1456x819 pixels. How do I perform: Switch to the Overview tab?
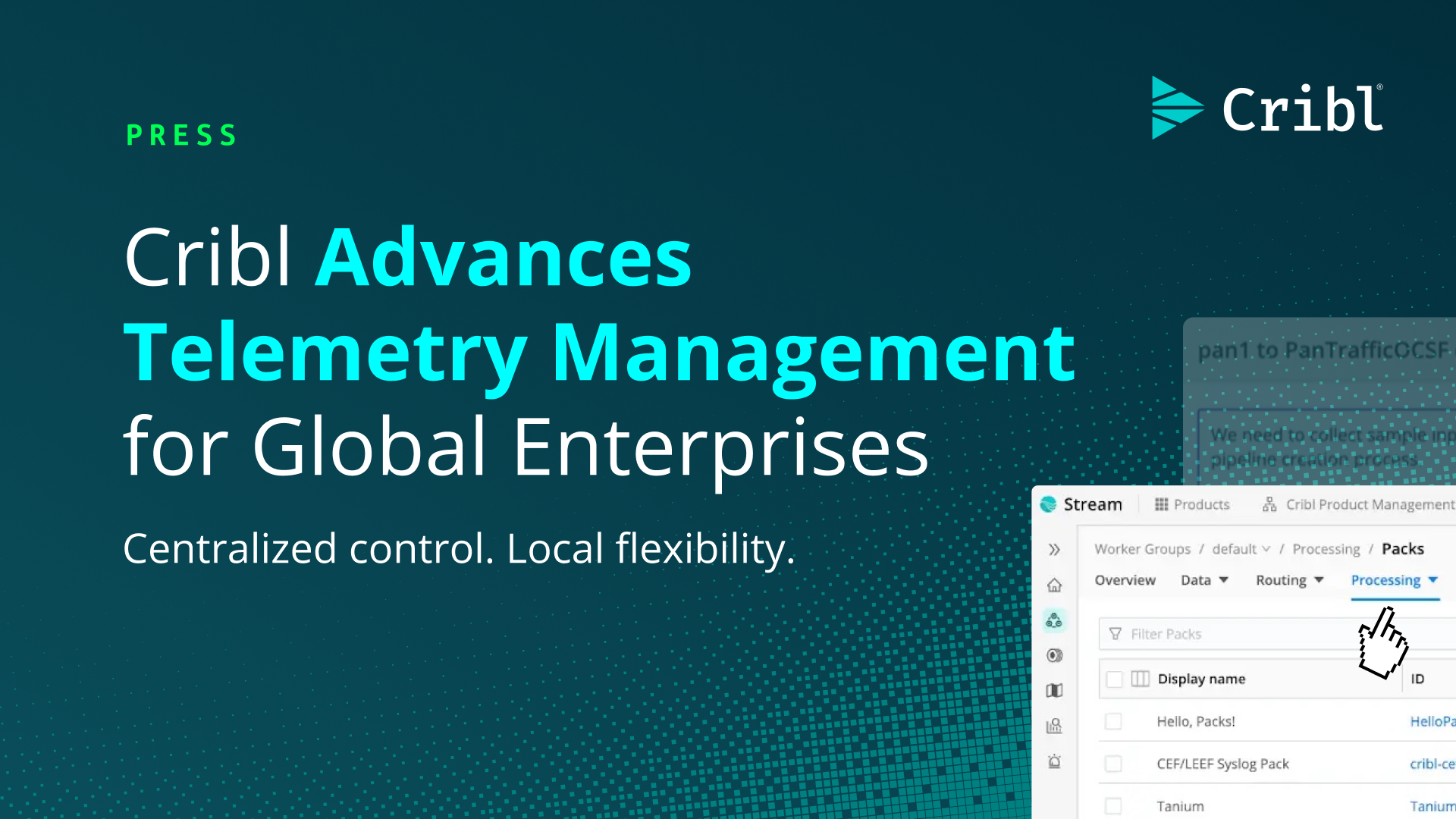click(x=1125, y=580)
